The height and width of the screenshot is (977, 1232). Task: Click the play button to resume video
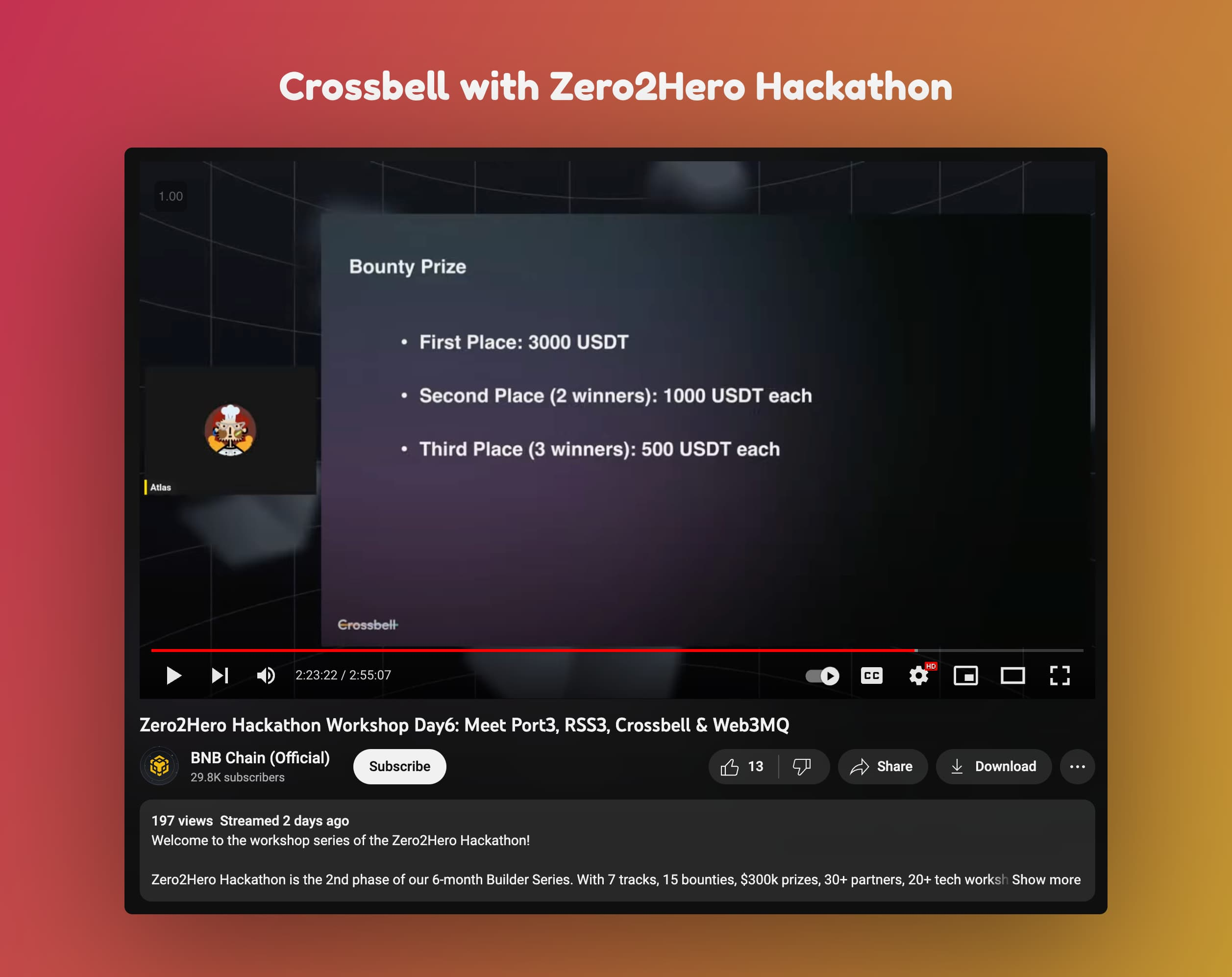coord(173,675)
